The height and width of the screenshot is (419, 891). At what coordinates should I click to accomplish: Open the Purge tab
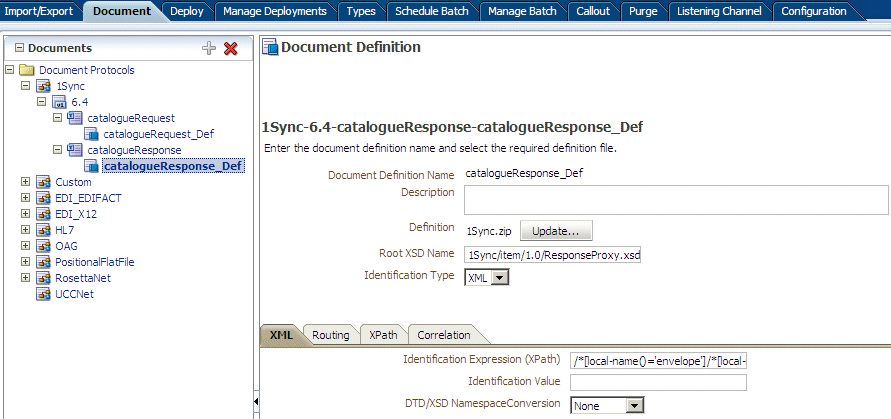(x=643, y=11)
